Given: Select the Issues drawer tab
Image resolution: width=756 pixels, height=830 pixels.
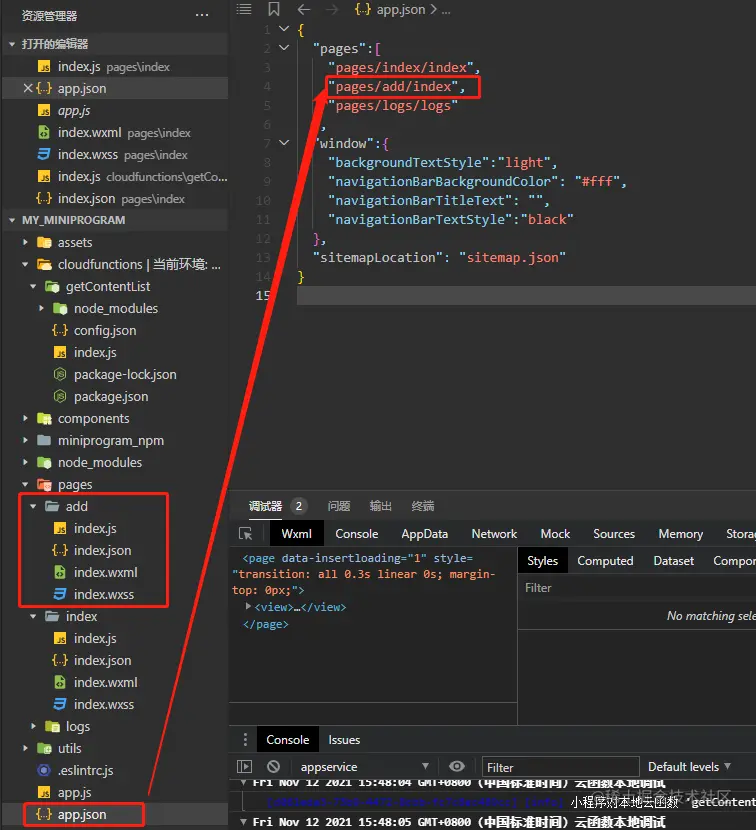Looking at the screenshot, I should (x=344, y=739).
